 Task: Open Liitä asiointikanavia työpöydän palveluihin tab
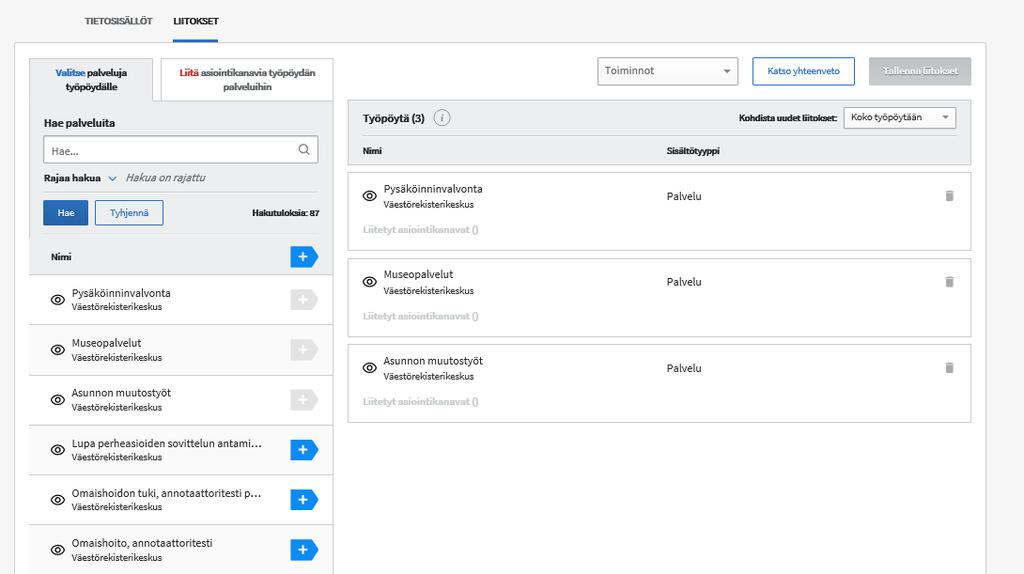[247, 80]
